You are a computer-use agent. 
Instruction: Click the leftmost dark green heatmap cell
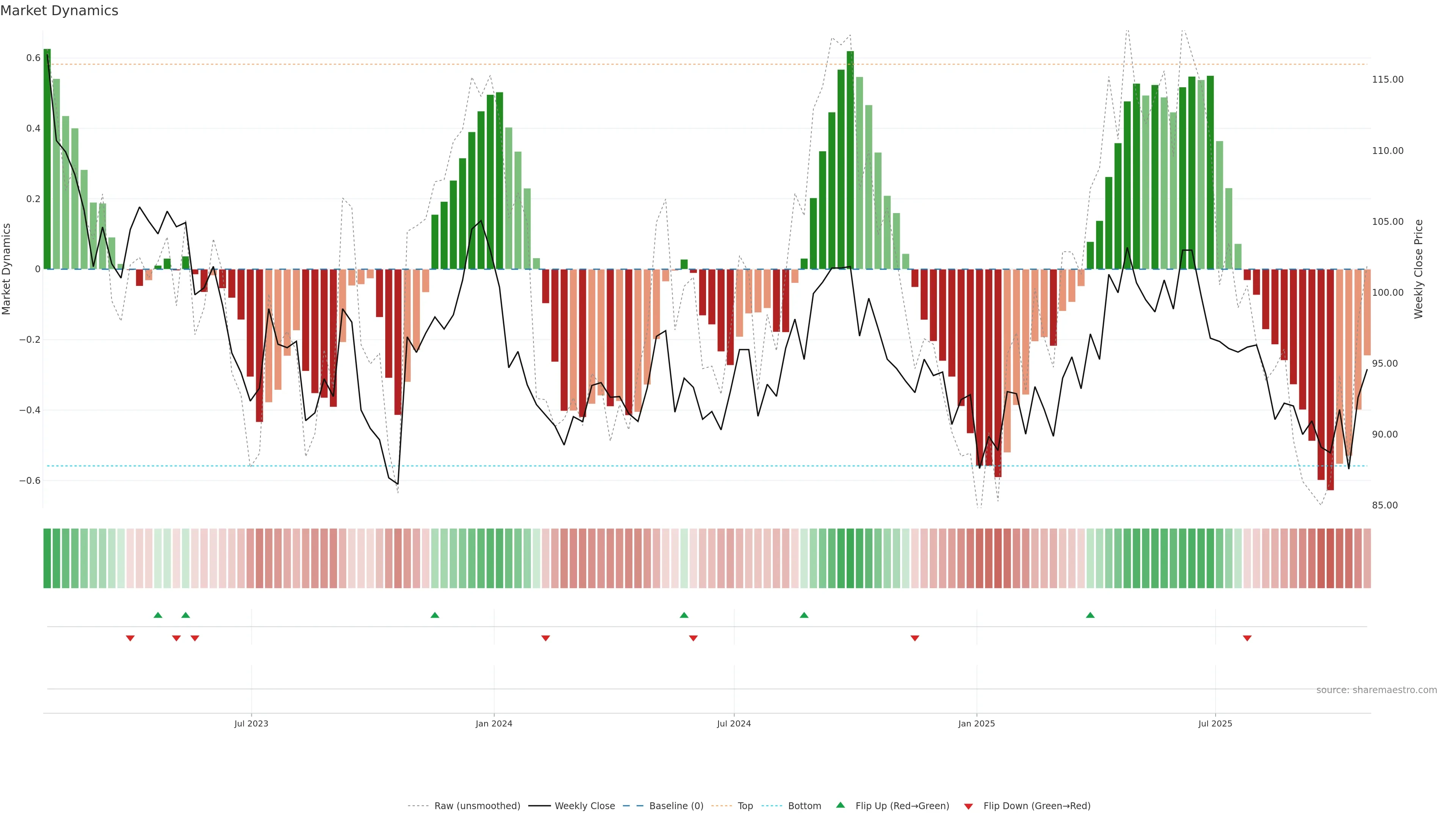click(47, 559)
